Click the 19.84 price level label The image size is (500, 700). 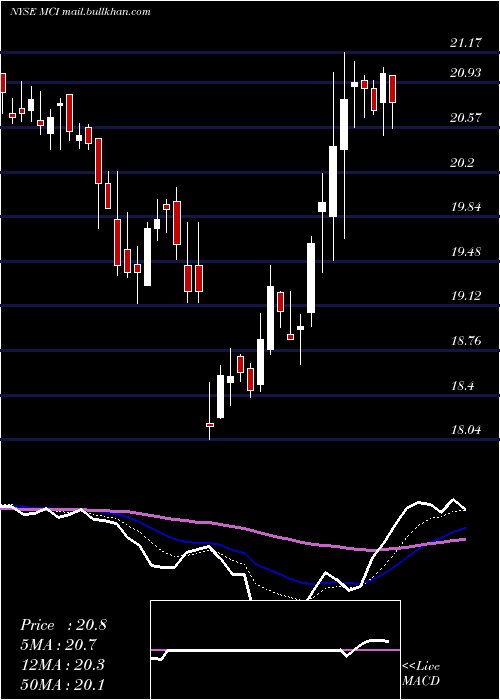coord(466,207)
